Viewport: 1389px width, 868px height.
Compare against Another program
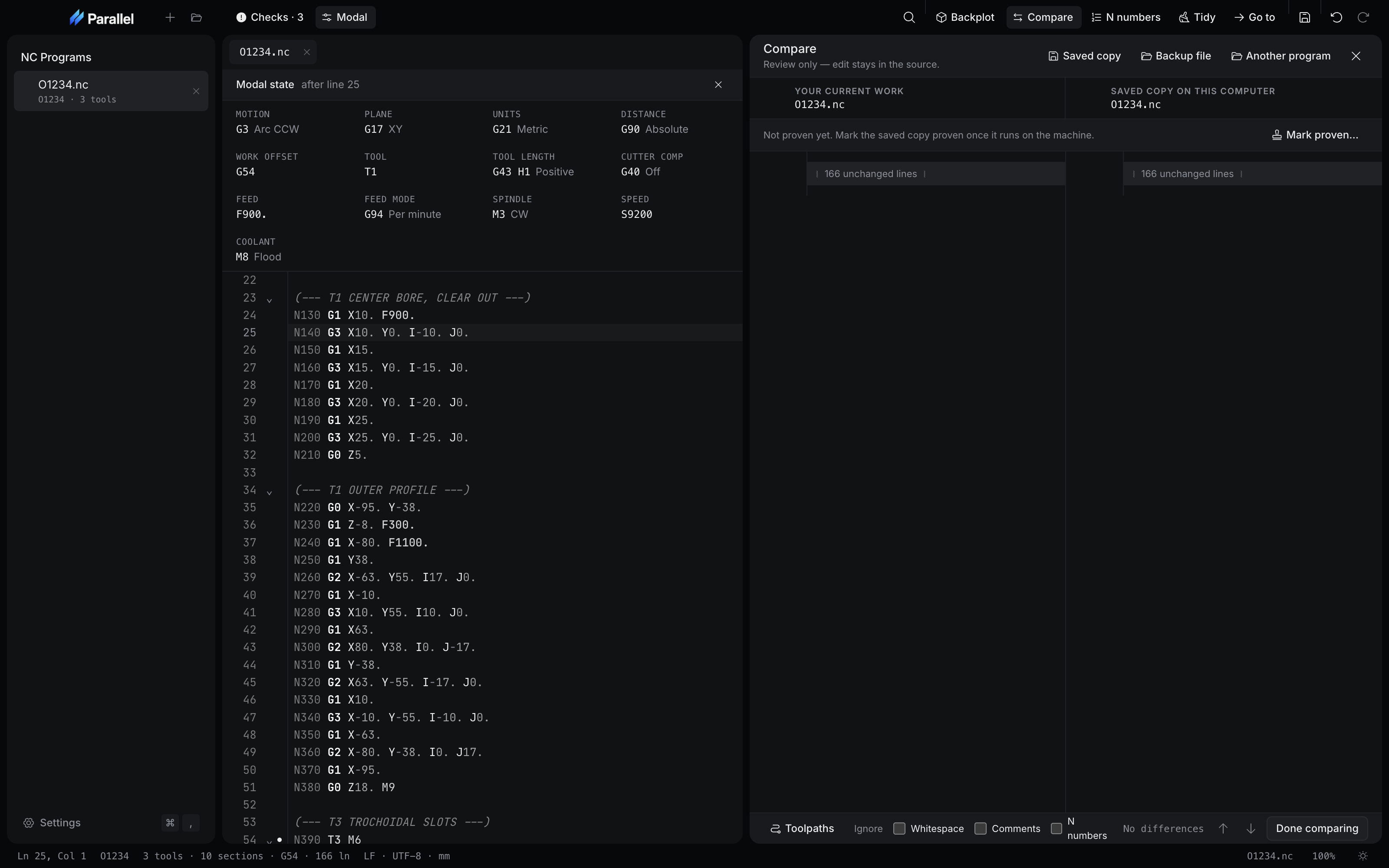[1280, 56]
